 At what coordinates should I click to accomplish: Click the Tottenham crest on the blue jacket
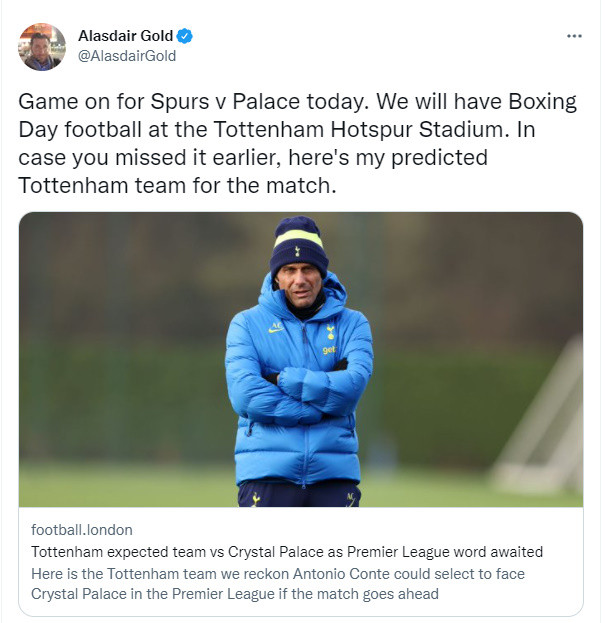(330, 331)
